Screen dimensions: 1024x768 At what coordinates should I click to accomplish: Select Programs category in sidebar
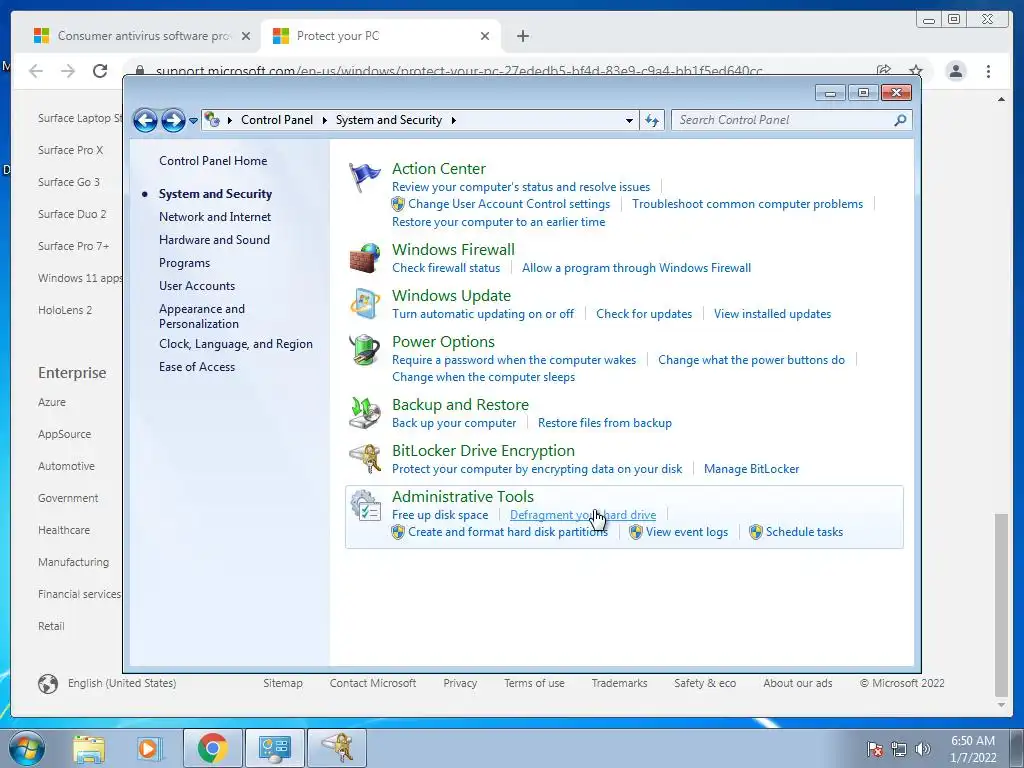[x=184, y=263]
